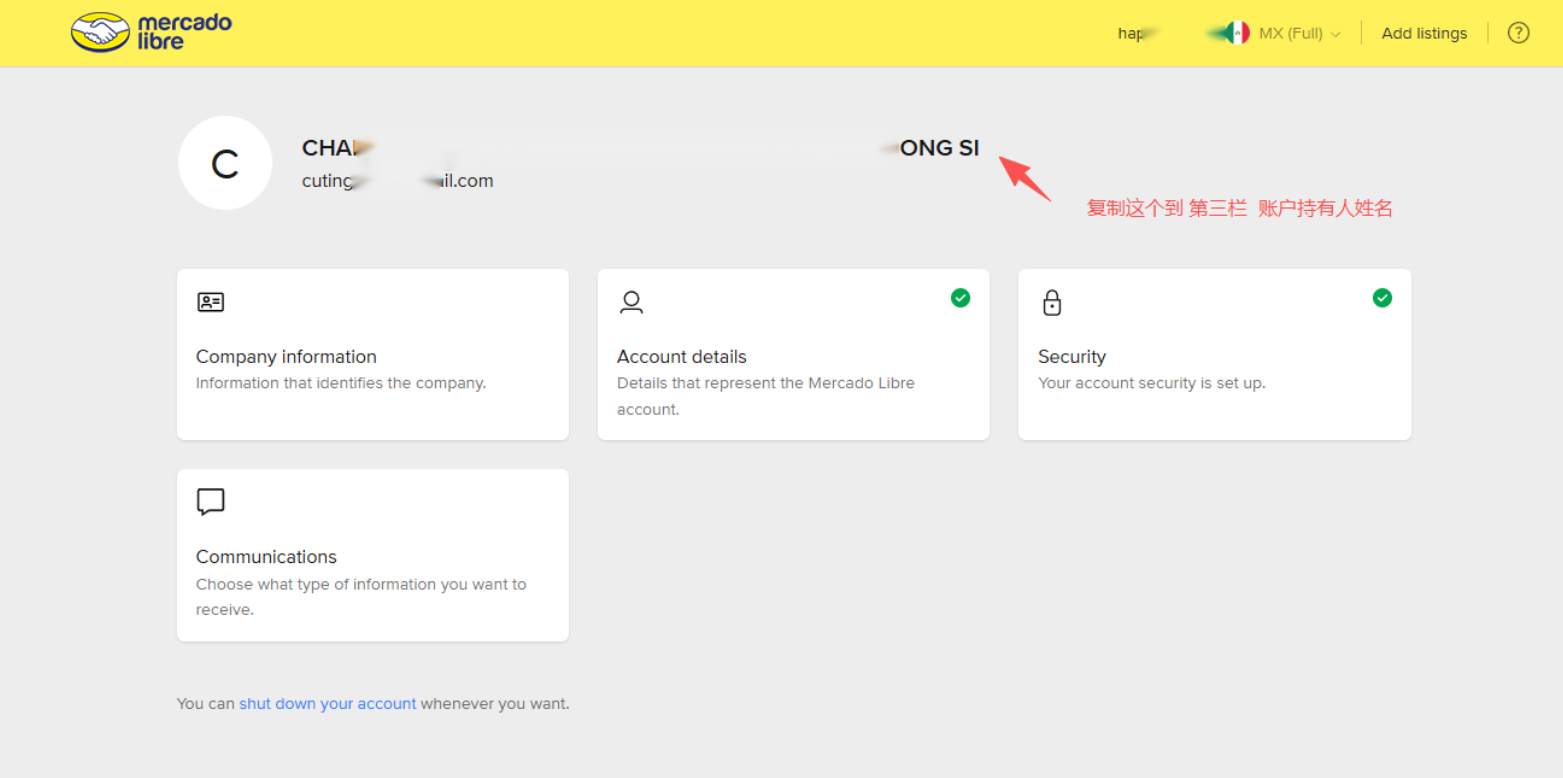Open the Company information title
Screen dimensions: 1563x778
286,357
